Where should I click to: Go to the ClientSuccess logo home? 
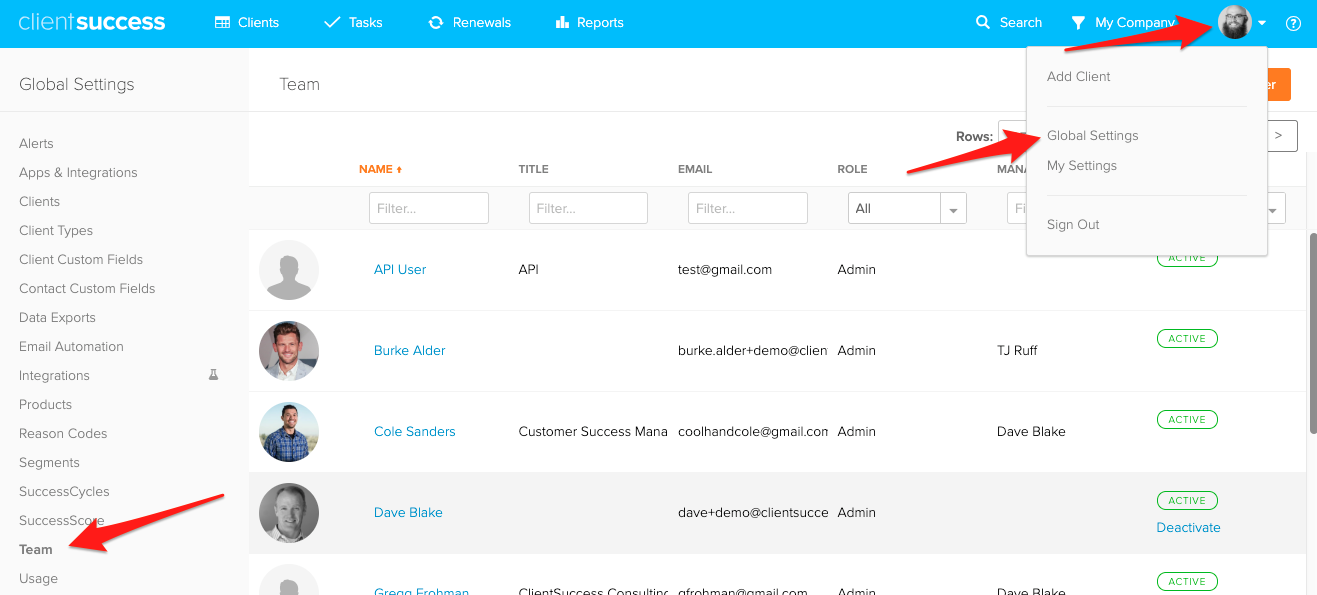(x=92, y=22)
